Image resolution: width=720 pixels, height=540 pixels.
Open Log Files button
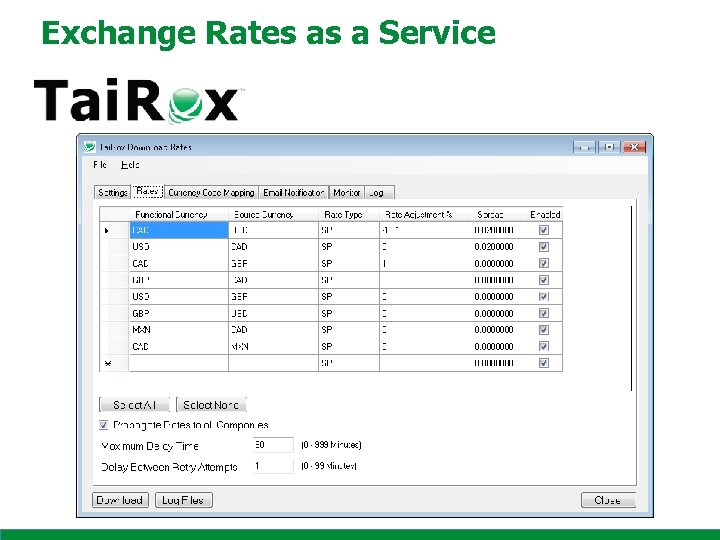coord(184,500)
